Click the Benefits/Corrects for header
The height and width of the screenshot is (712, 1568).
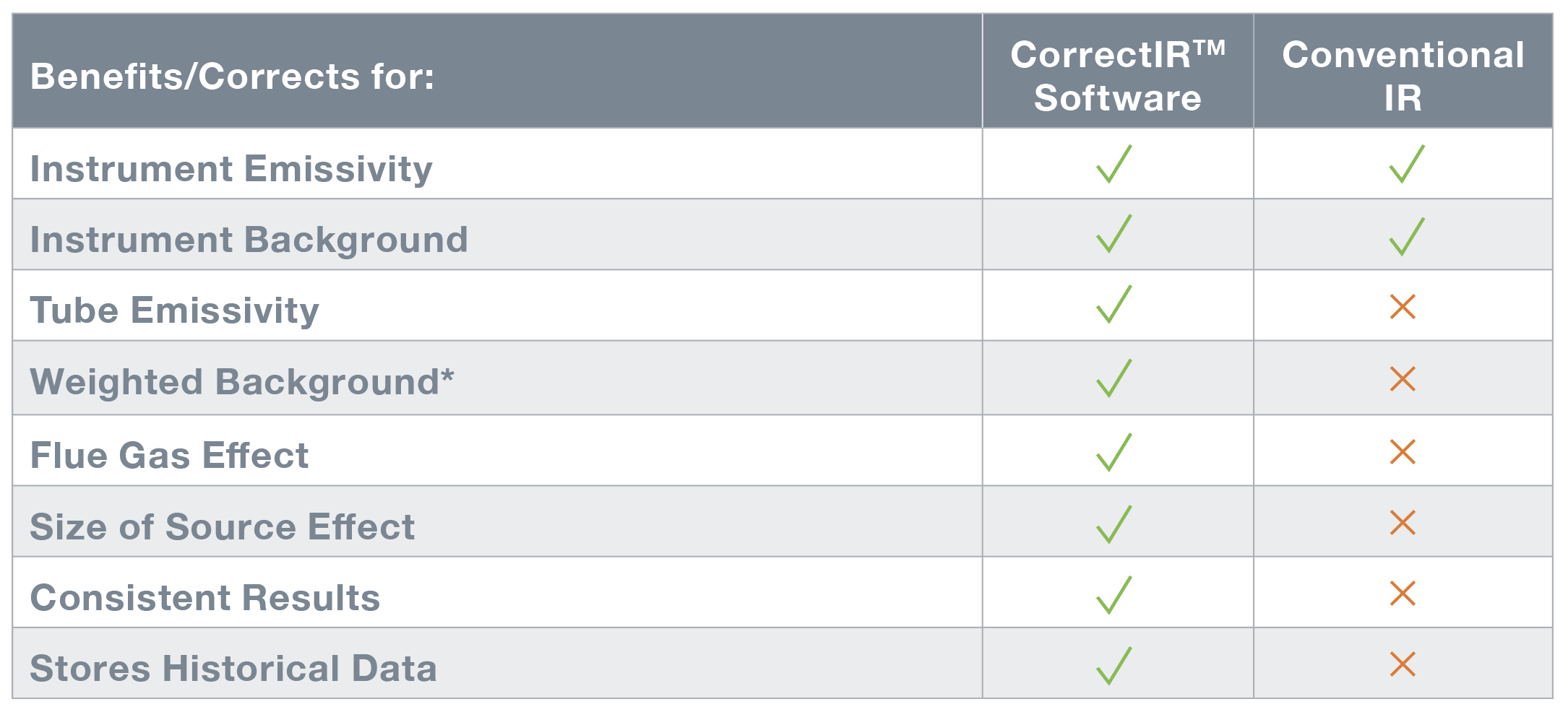click(x=233, y=77)
